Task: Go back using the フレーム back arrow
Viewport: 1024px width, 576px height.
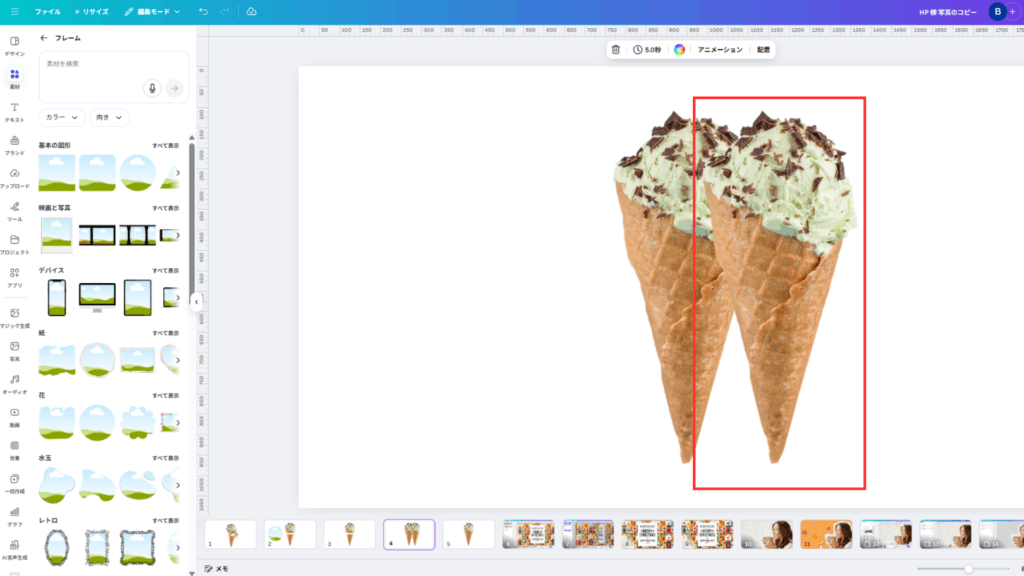Action: pyautogui.click(x=44, y=38)
